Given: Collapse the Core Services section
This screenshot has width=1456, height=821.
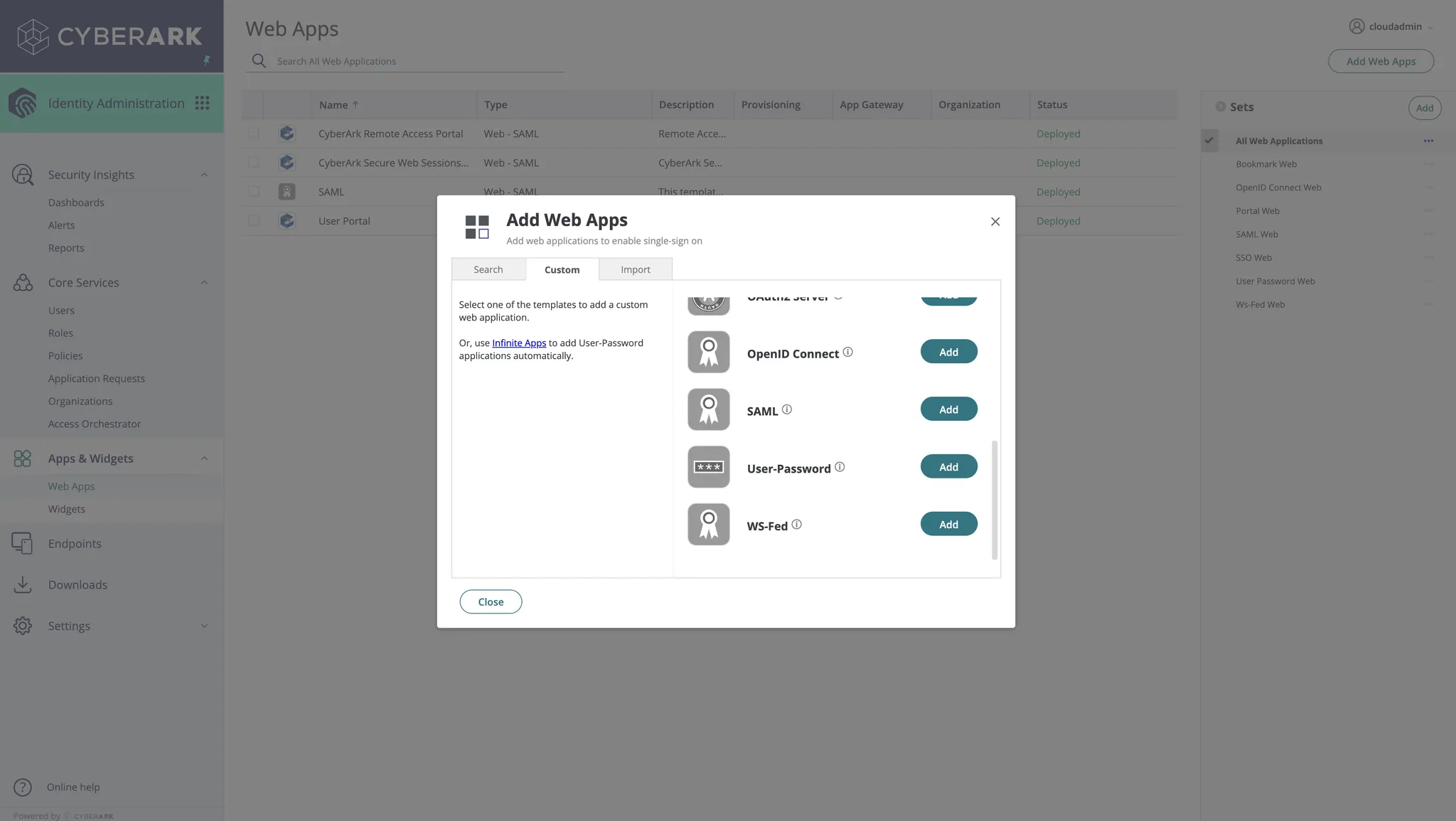Looking at the screenshot, I should click(204, 282).
